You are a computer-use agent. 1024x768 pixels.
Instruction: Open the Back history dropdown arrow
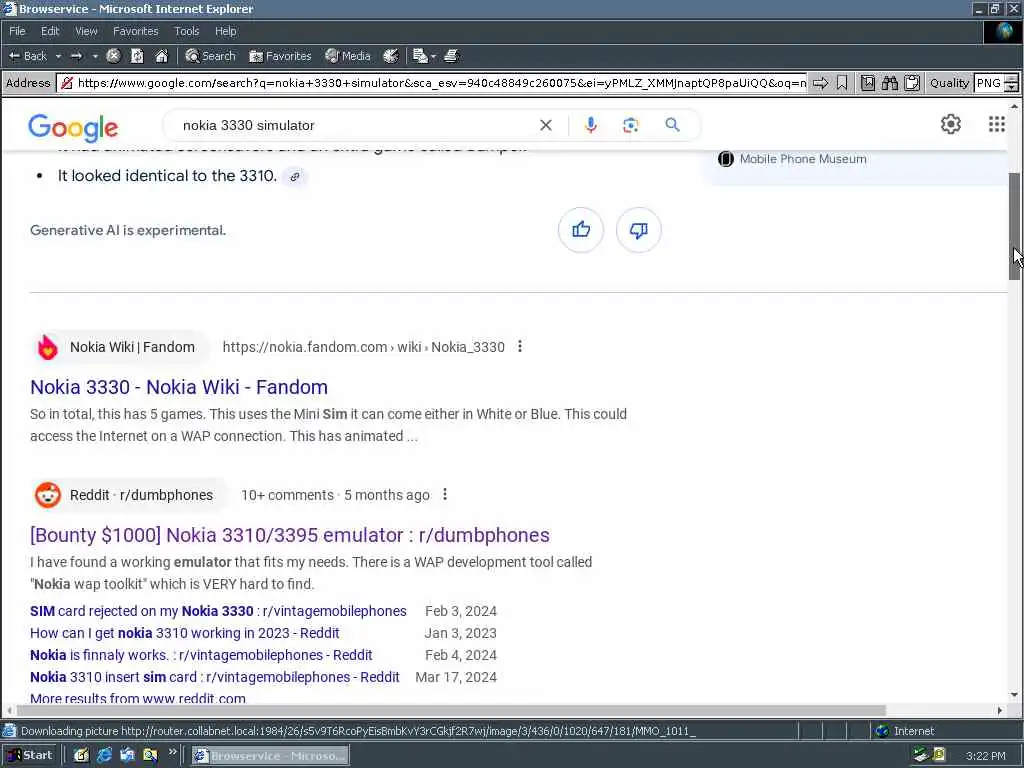(x=58, y=56)
